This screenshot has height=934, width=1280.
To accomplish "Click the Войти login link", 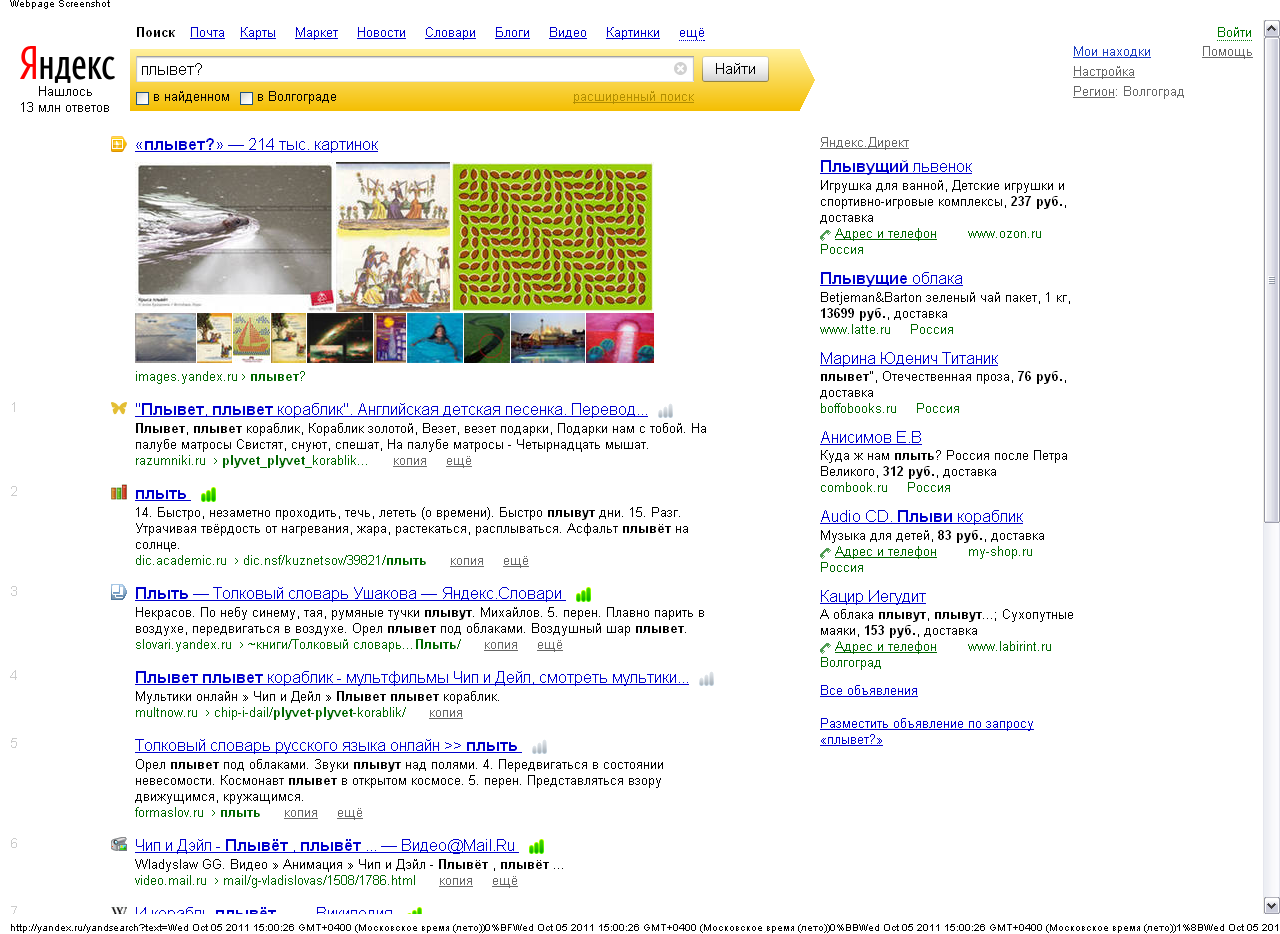I will tap(1234, 33).
